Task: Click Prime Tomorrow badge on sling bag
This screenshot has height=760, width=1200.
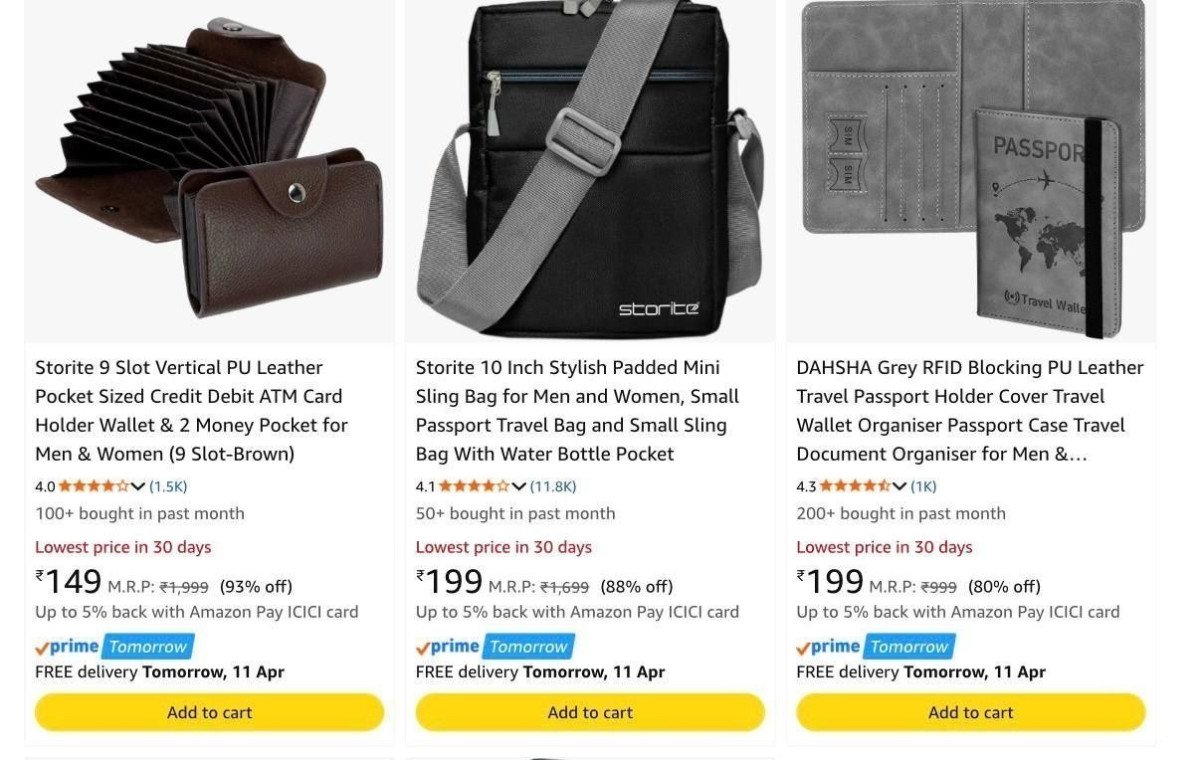Action: pyautogui.click(x=495, y=647)
